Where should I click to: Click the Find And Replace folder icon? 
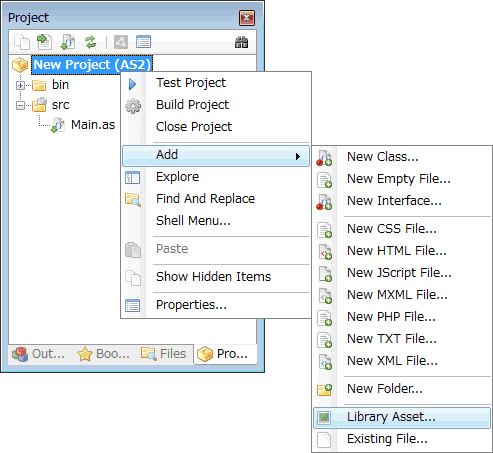(x=133, y=199)
